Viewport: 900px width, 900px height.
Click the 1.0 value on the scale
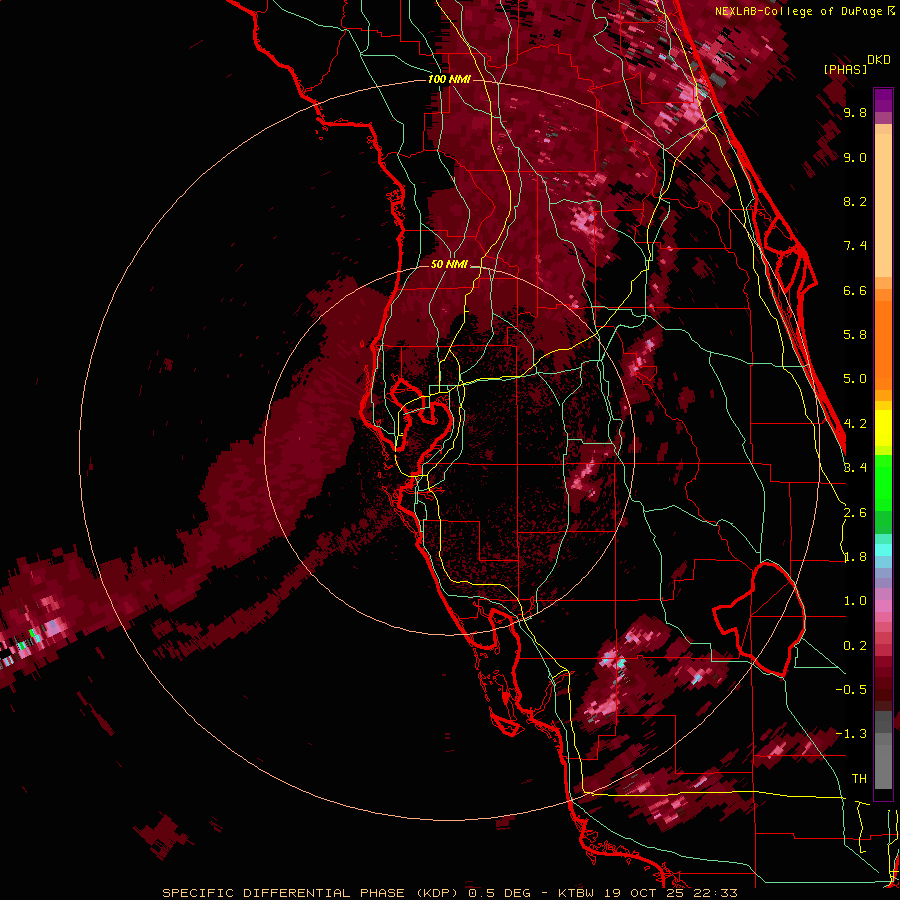(x=855, y=601)
